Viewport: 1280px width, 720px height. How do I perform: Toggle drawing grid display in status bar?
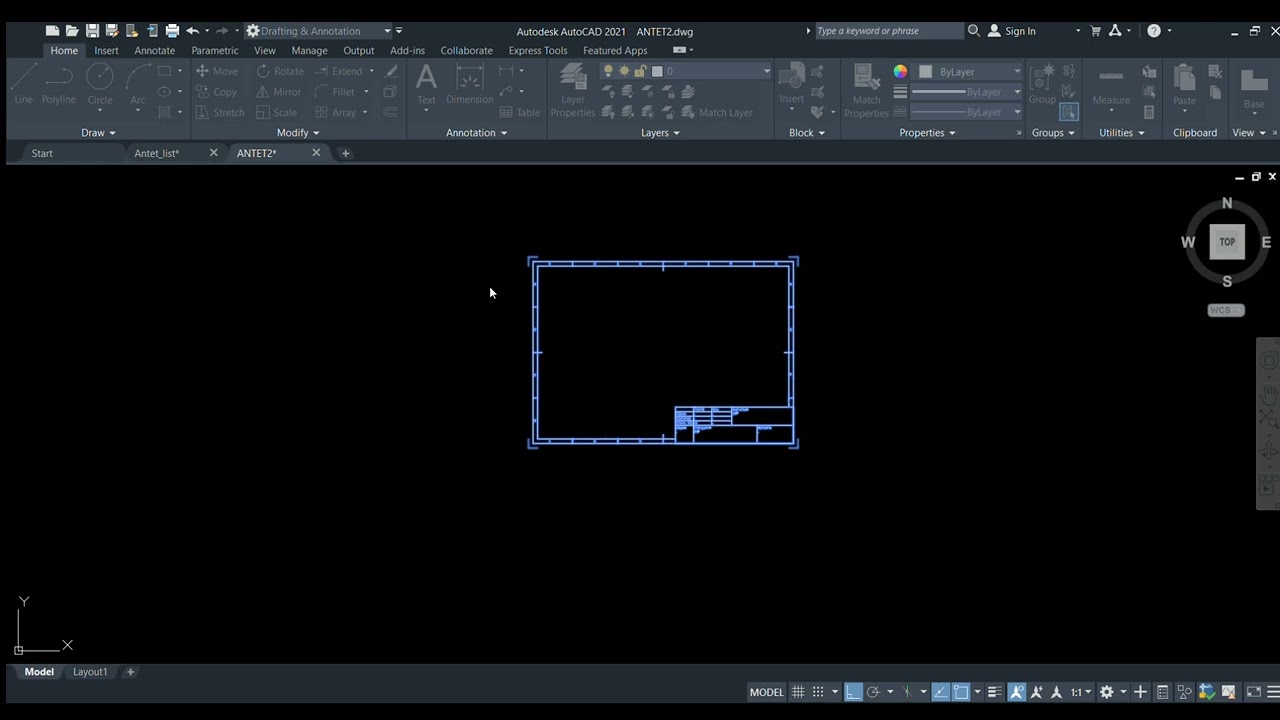point(798,692)
